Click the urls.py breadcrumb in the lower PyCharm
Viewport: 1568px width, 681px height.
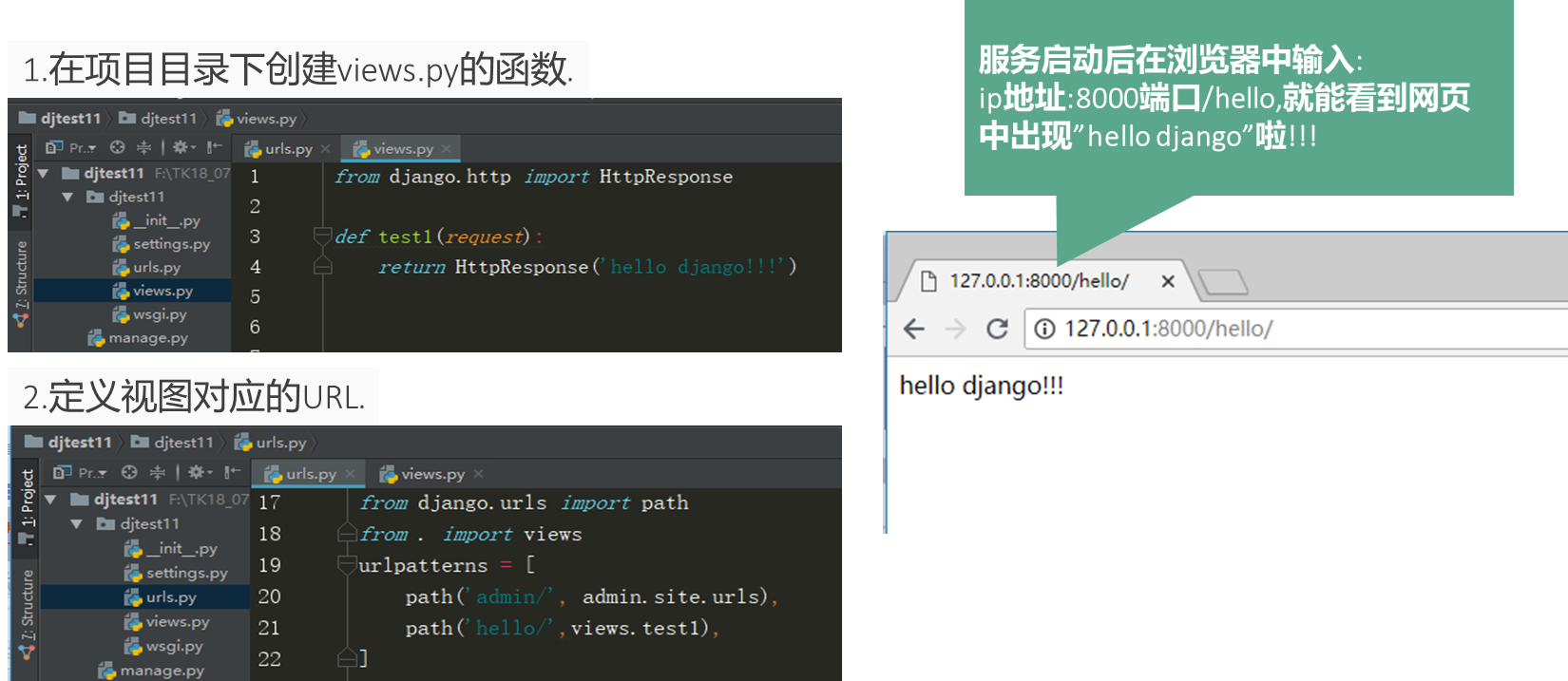(272, 443)
